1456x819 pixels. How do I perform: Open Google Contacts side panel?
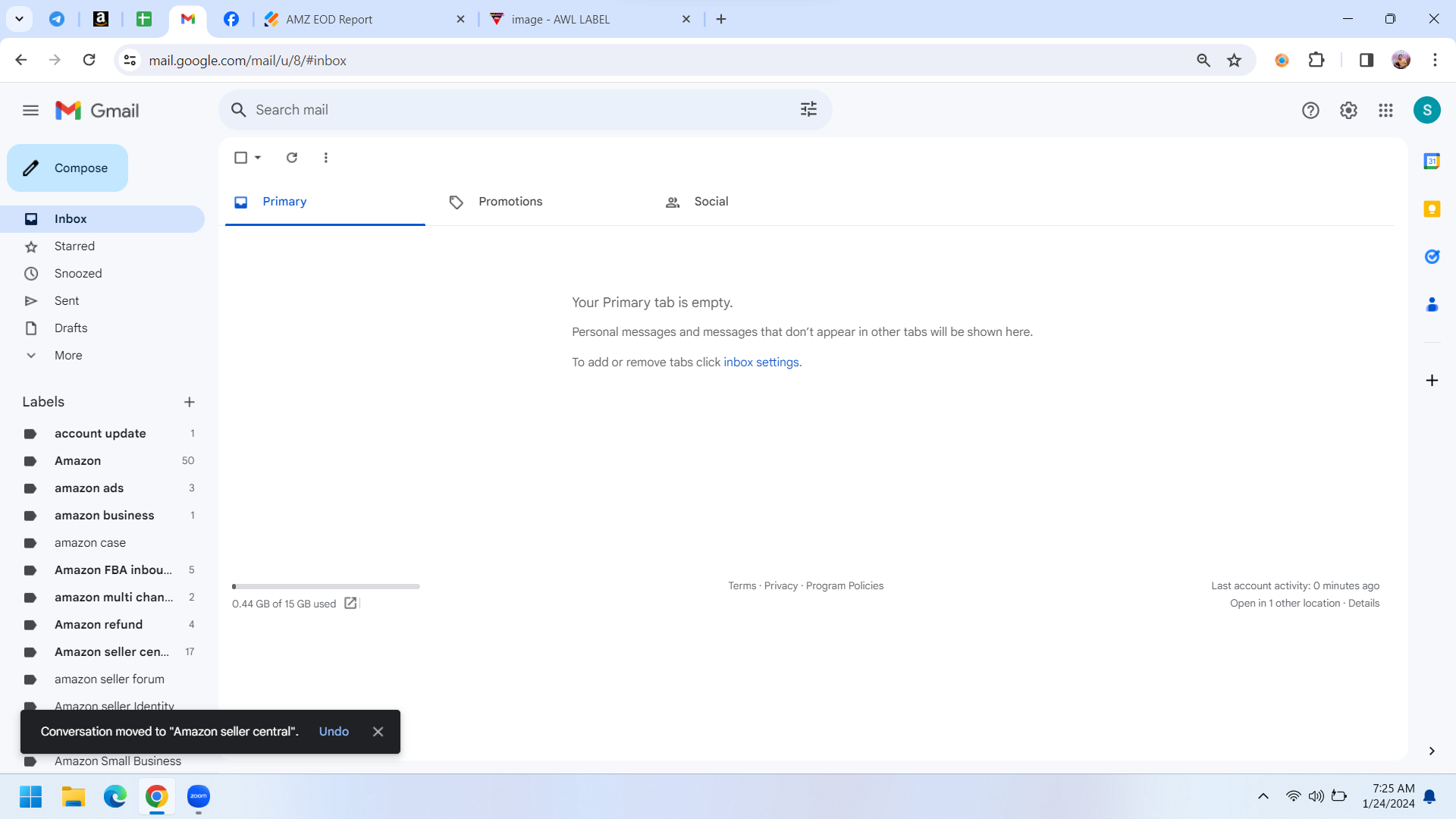click(1432, 305)
